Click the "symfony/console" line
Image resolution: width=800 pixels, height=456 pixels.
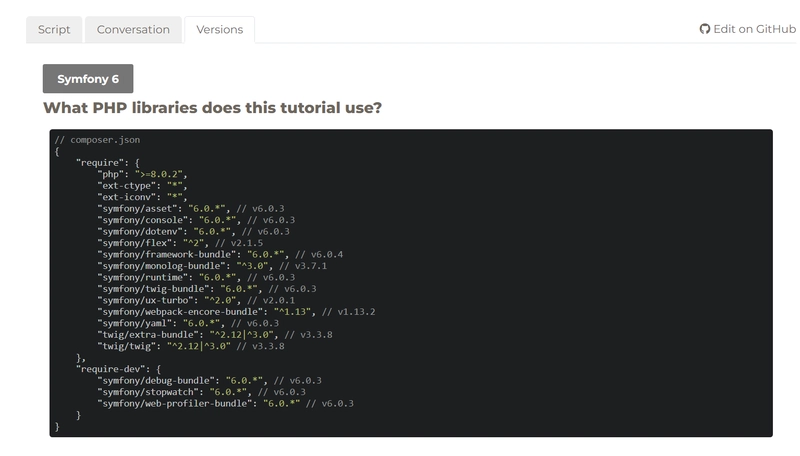[x=196, y=220]
